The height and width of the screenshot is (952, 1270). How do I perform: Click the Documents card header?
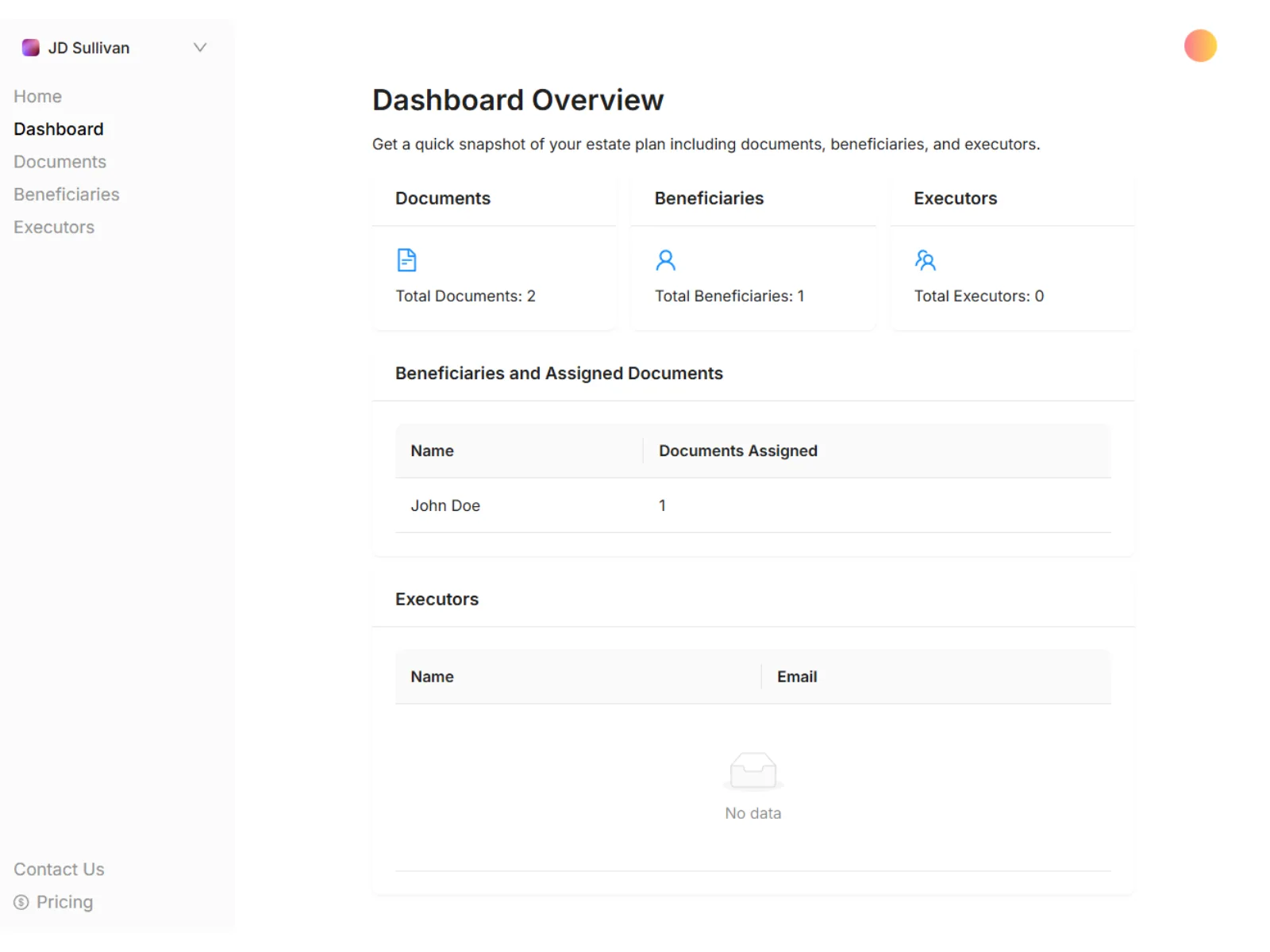tap(443, 198)
